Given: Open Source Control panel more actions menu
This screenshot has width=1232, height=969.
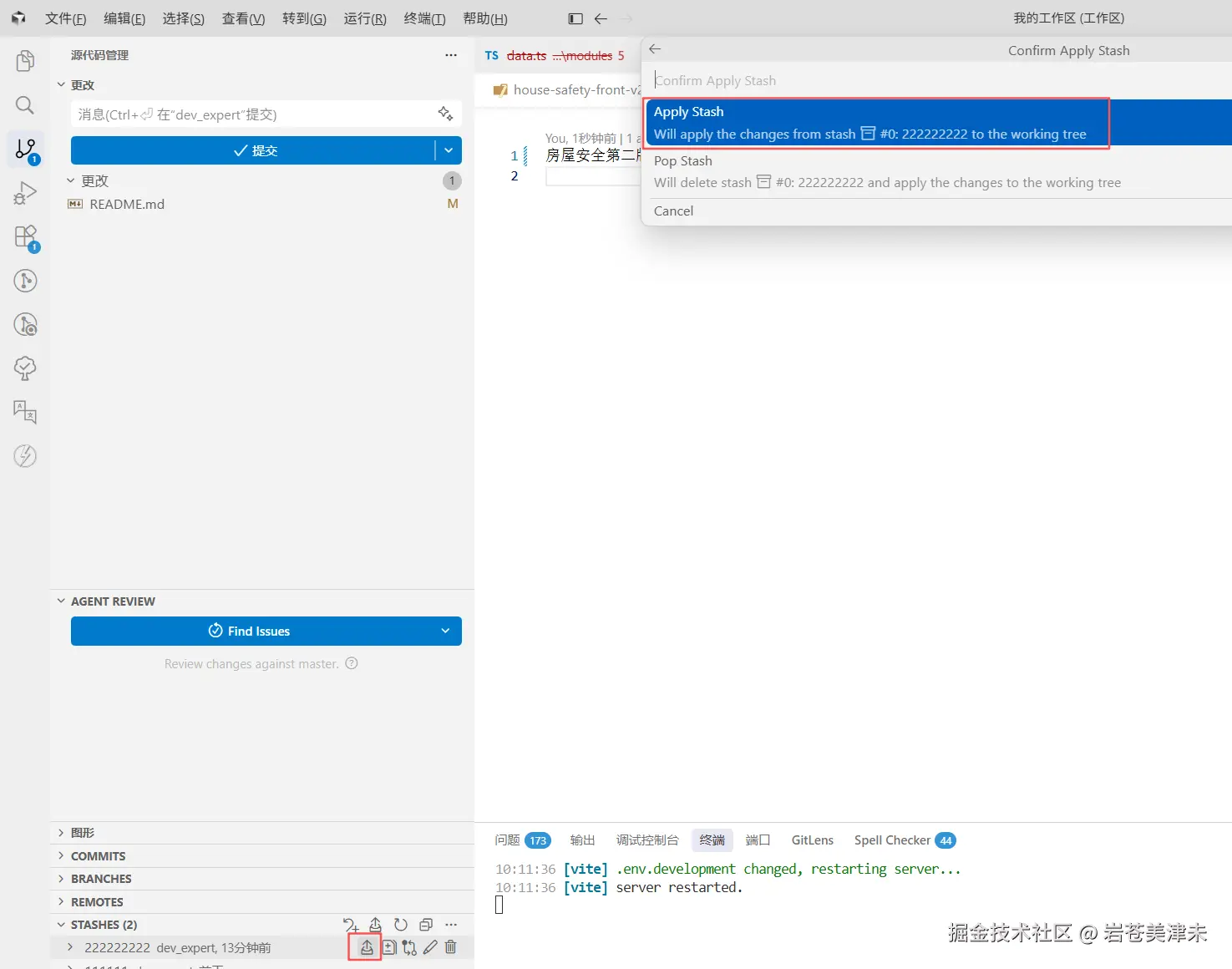Looking at the screenshot, I should [x=451, y=55].
